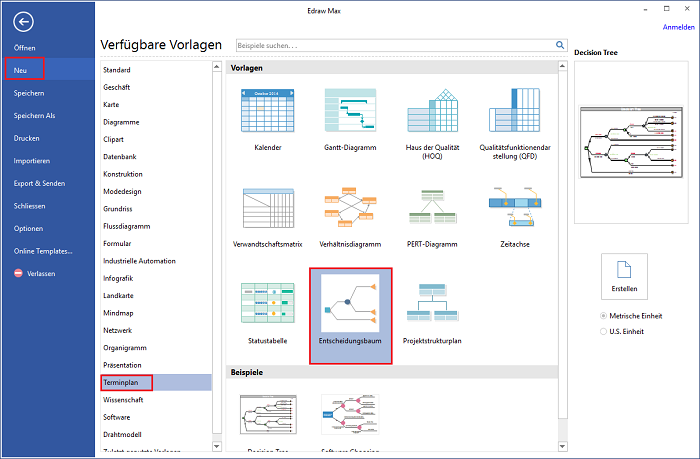
Task: Click the red Verlassen exit icon
Action: pos(18,273)
